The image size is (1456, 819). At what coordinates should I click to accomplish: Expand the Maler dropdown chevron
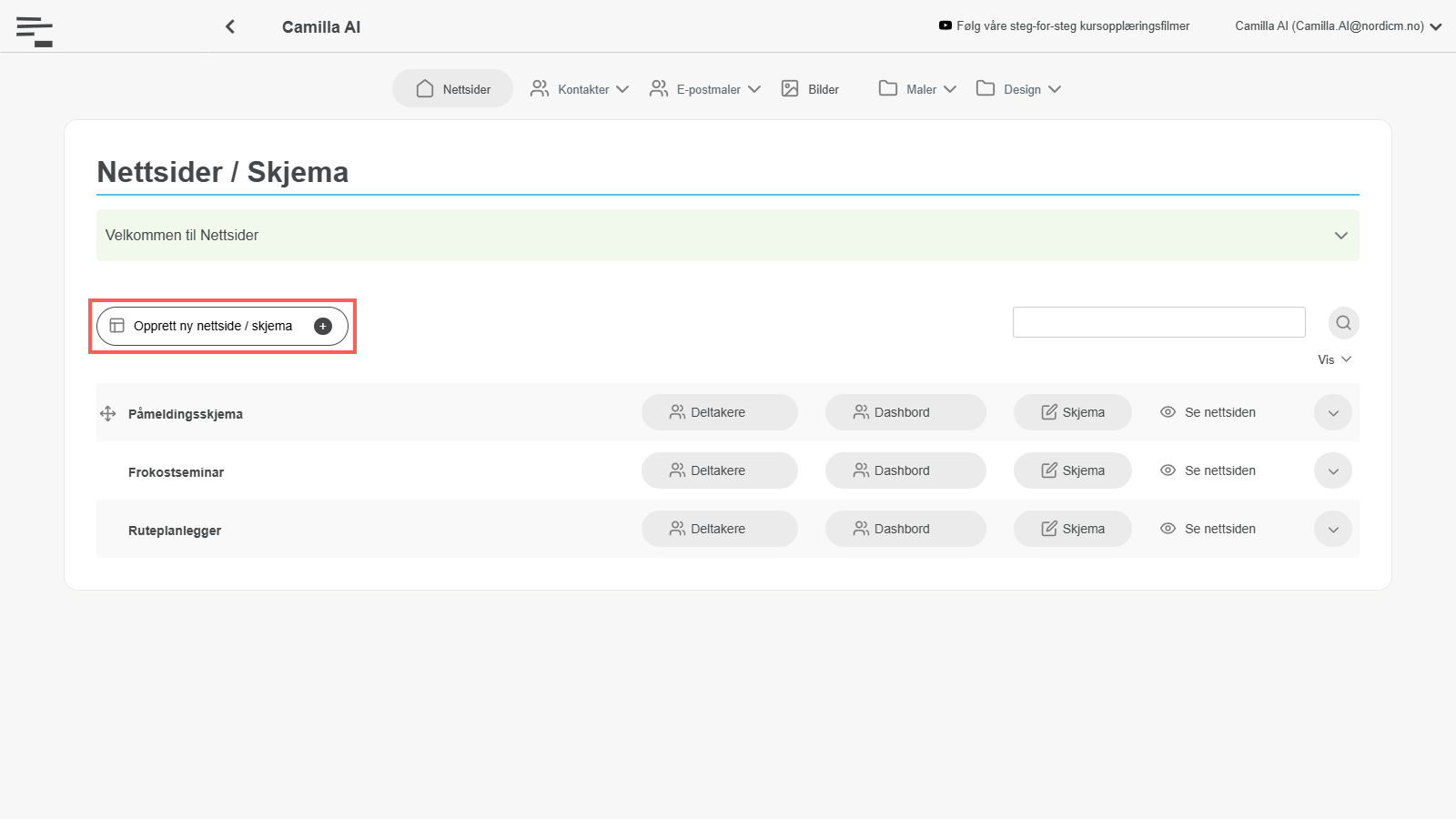950,89
